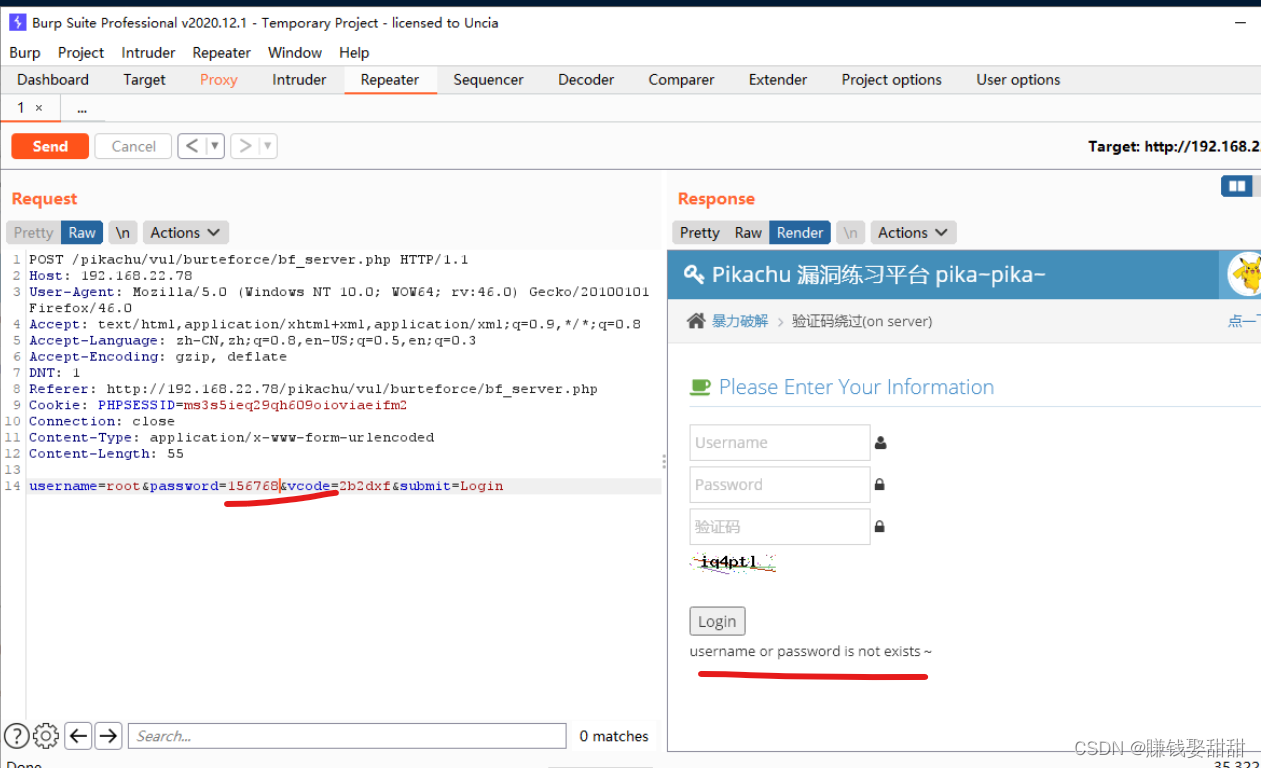Expand forward history dropdown arrow
The image size is (1261, 768).
267,146
